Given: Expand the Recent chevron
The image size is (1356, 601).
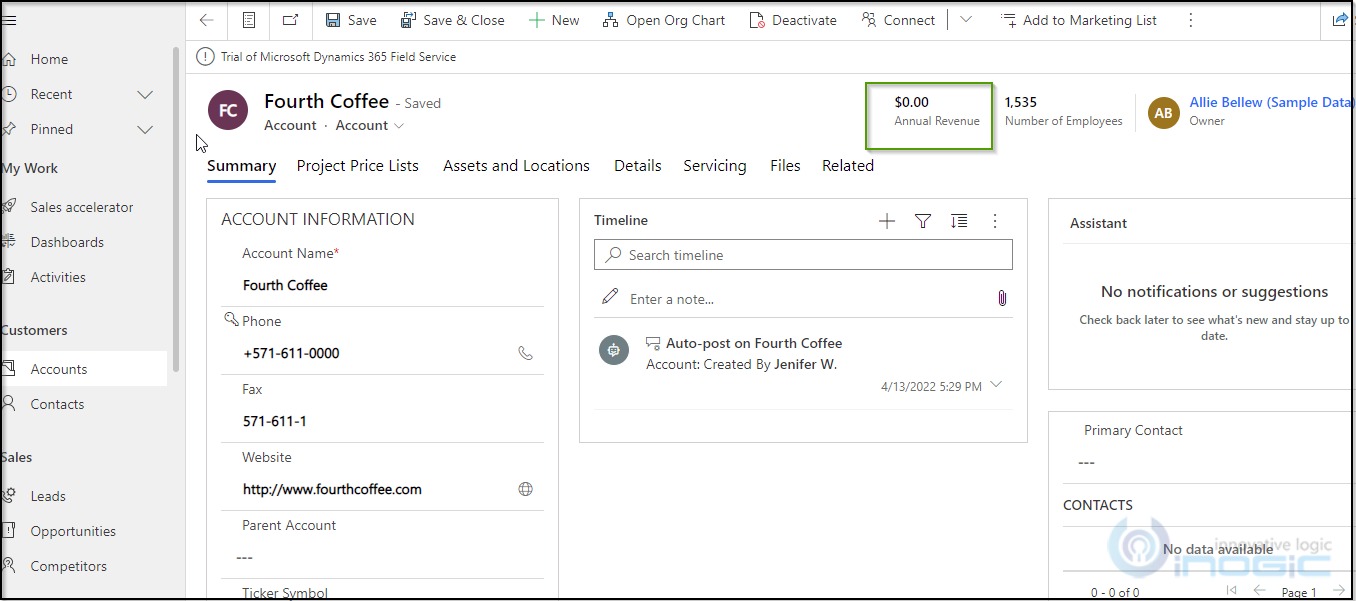Looking at the screenshot, I should click(x=145, y=94).
